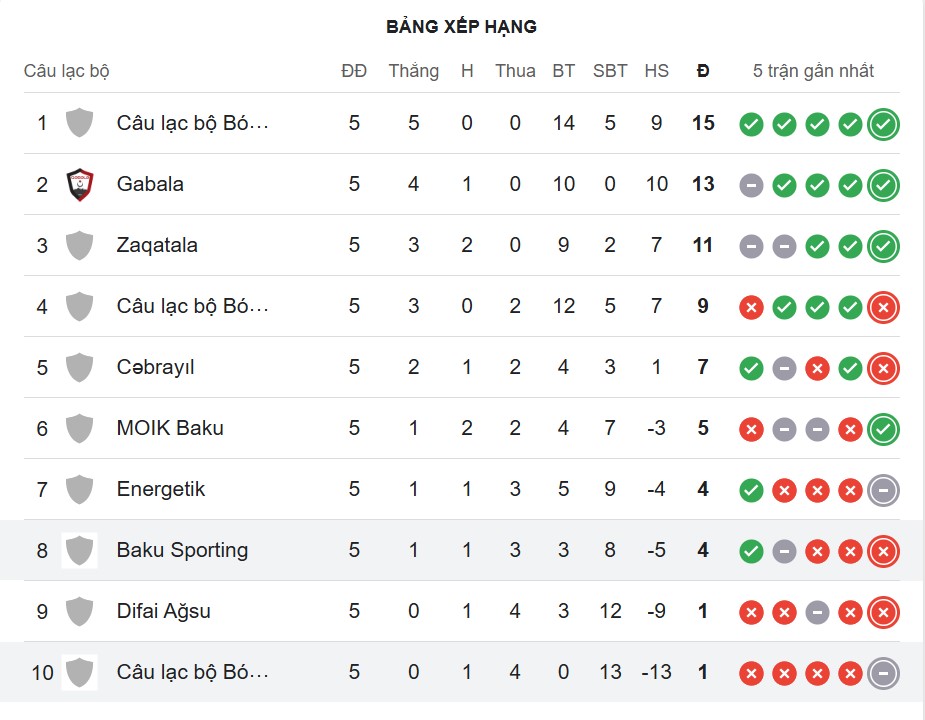
Task: Select Energetik's green win indicator
Action: pos(750,490)
